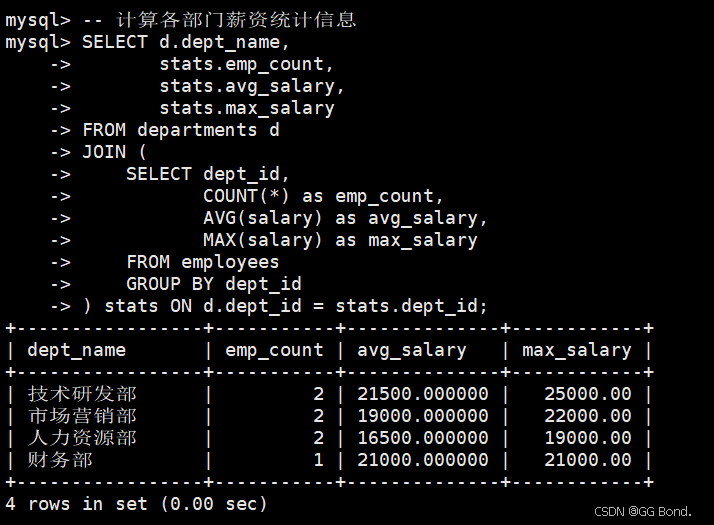Screen dimensions: 714x525
Task: Click 'SELECT dept_id,' in subquery
Action: click(208, 174)
